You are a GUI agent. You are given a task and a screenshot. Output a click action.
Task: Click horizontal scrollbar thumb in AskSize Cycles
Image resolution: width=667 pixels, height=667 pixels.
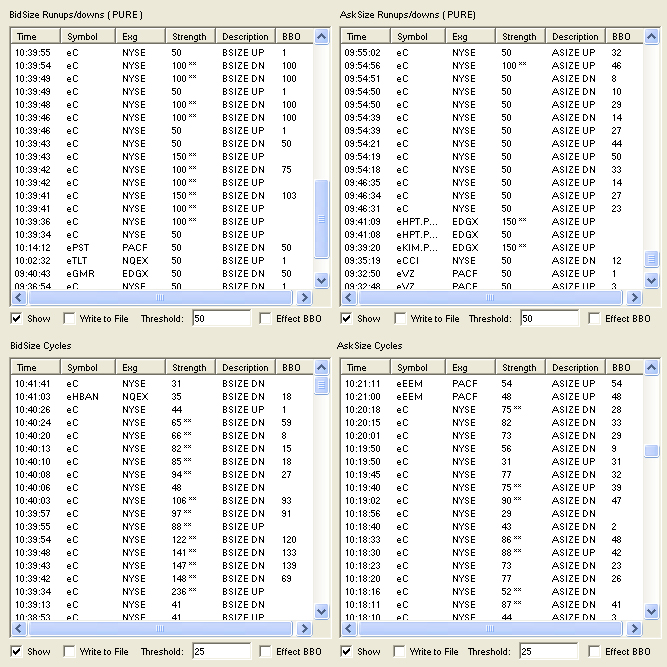pos(490,628)
